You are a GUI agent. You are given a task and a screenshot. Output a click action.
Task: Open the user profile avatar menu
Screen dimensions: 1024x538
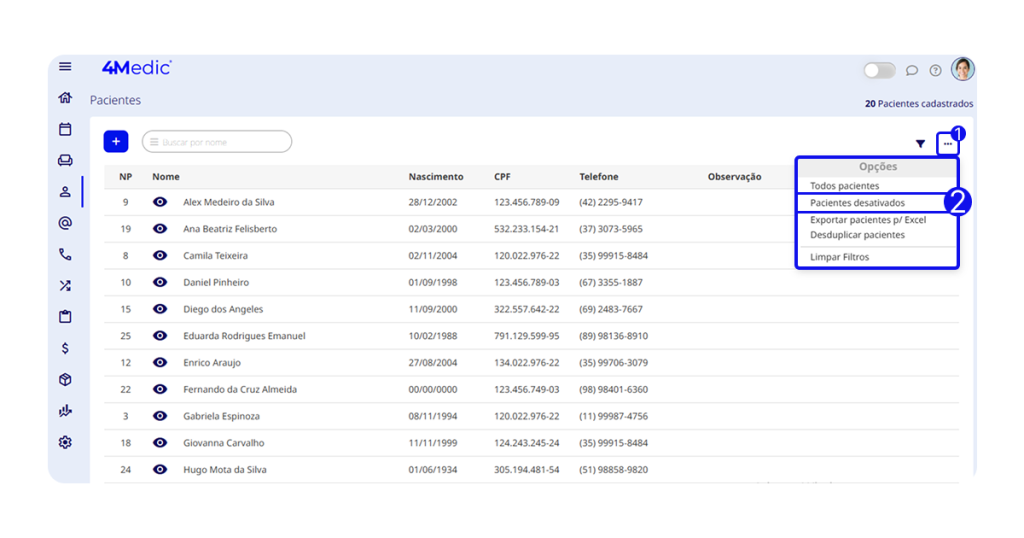962,69
